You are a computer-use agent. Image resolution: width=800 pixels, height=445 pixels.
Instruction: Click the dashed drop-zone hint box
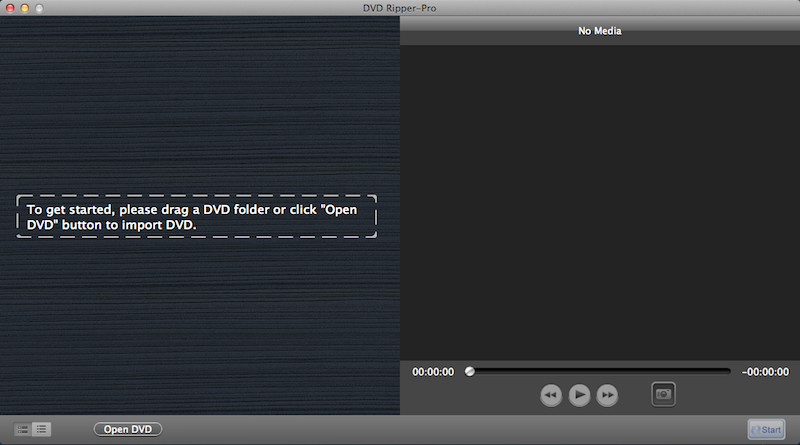[196, 216]
